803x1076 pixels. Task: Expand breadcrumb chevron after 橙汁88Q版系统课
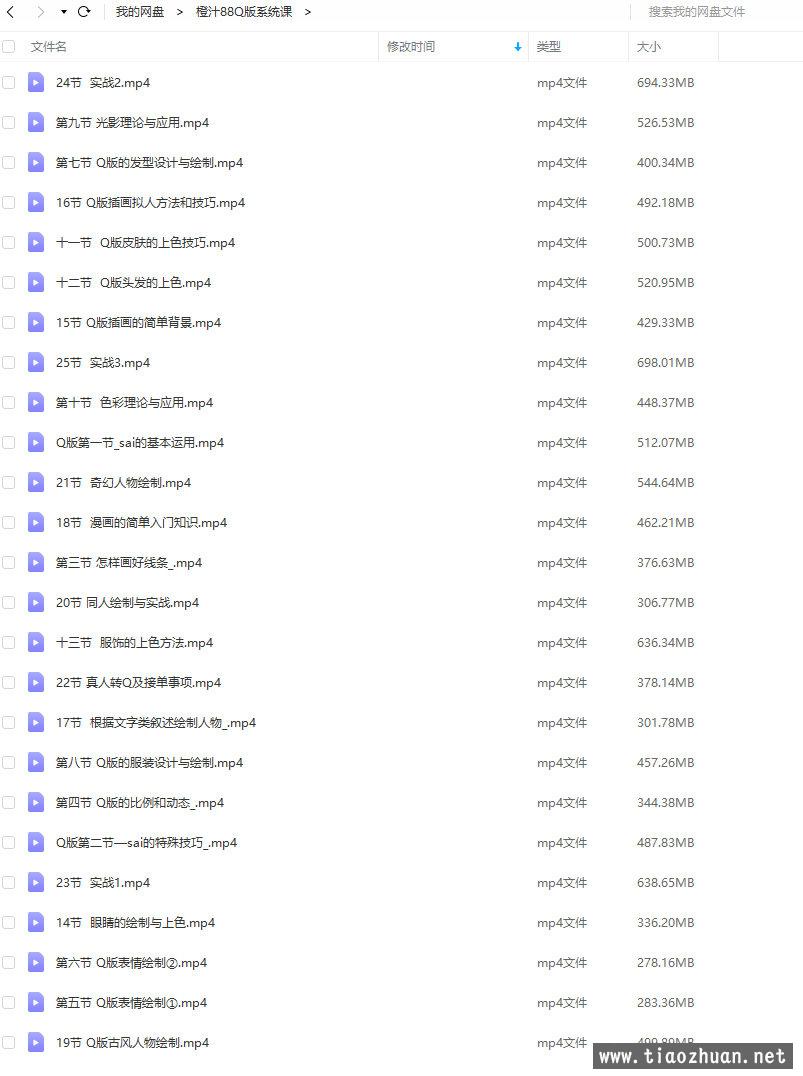point(307,12)
